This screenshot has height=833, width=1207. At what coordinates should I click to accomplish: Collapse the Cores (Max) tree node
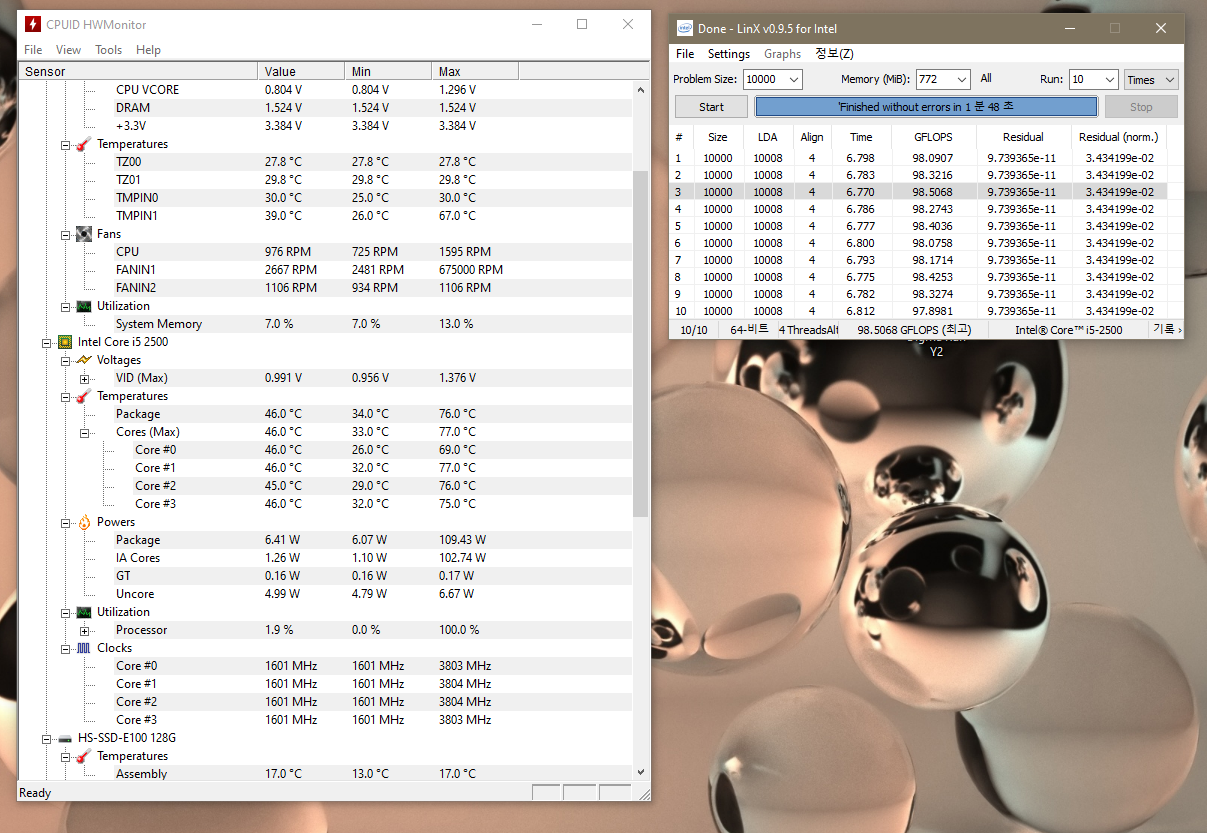click(x=85, y=432)
